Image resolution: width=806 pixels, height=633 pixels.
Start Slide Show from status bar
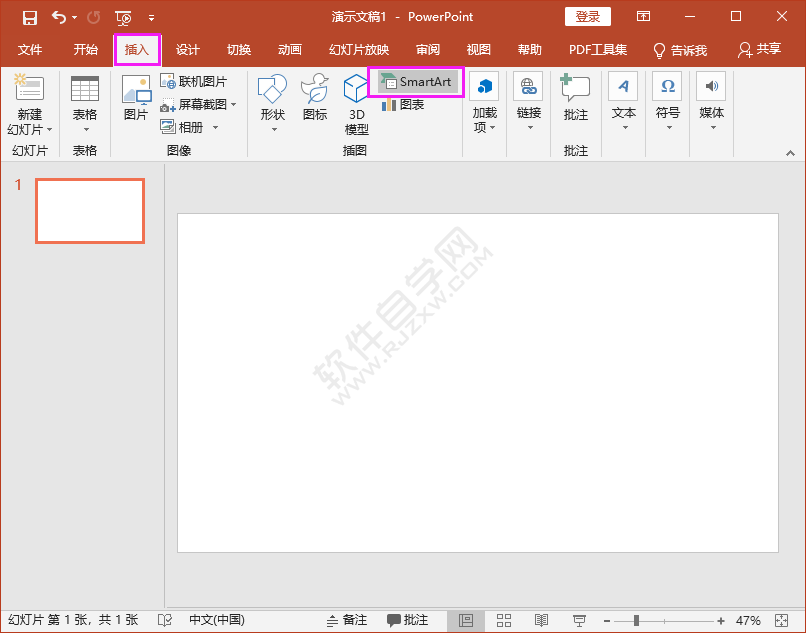point(579,621)
